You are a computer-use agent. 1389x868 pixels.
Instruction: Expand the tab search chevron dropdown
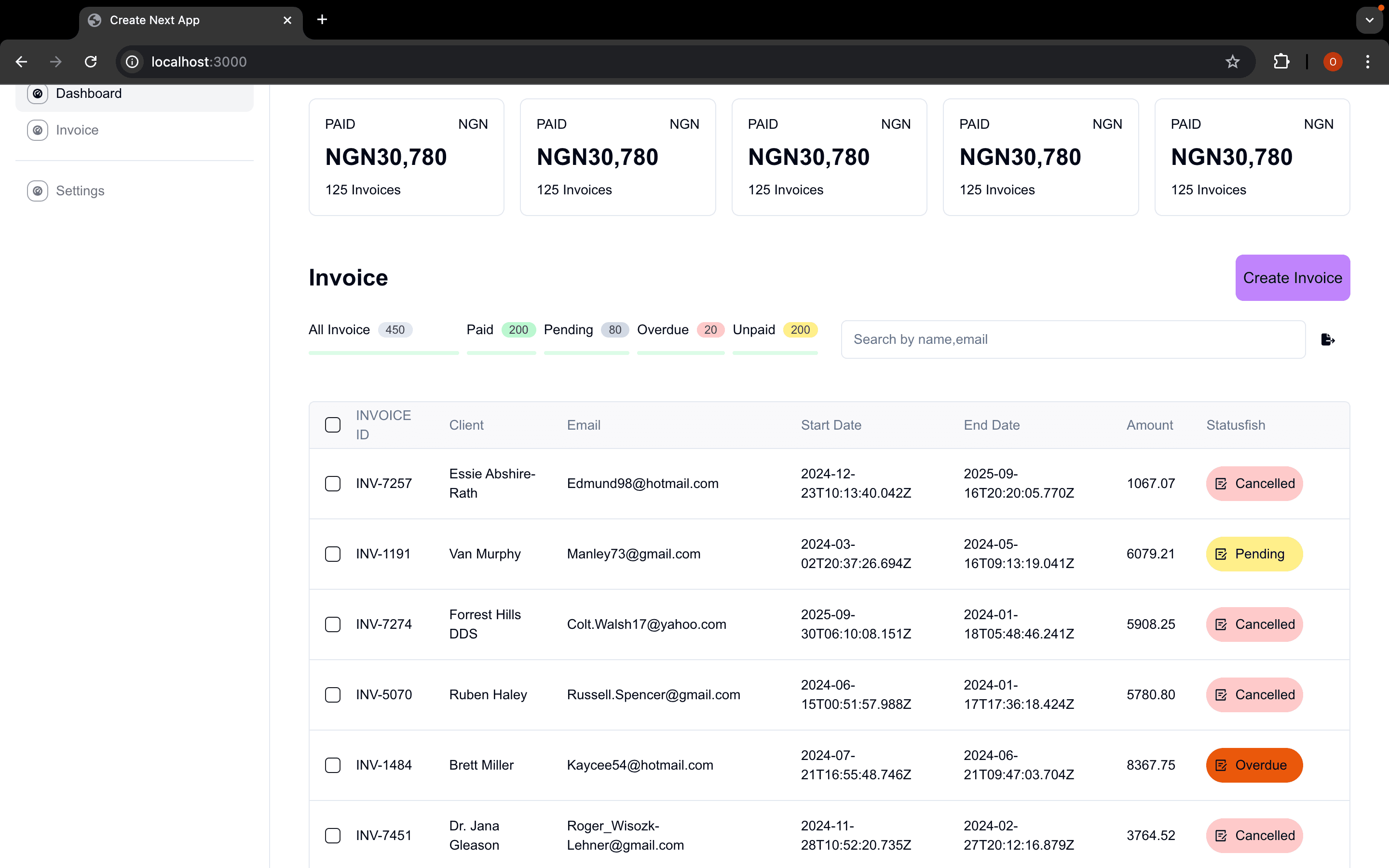pyautogui.click(x=1370, y=20)
